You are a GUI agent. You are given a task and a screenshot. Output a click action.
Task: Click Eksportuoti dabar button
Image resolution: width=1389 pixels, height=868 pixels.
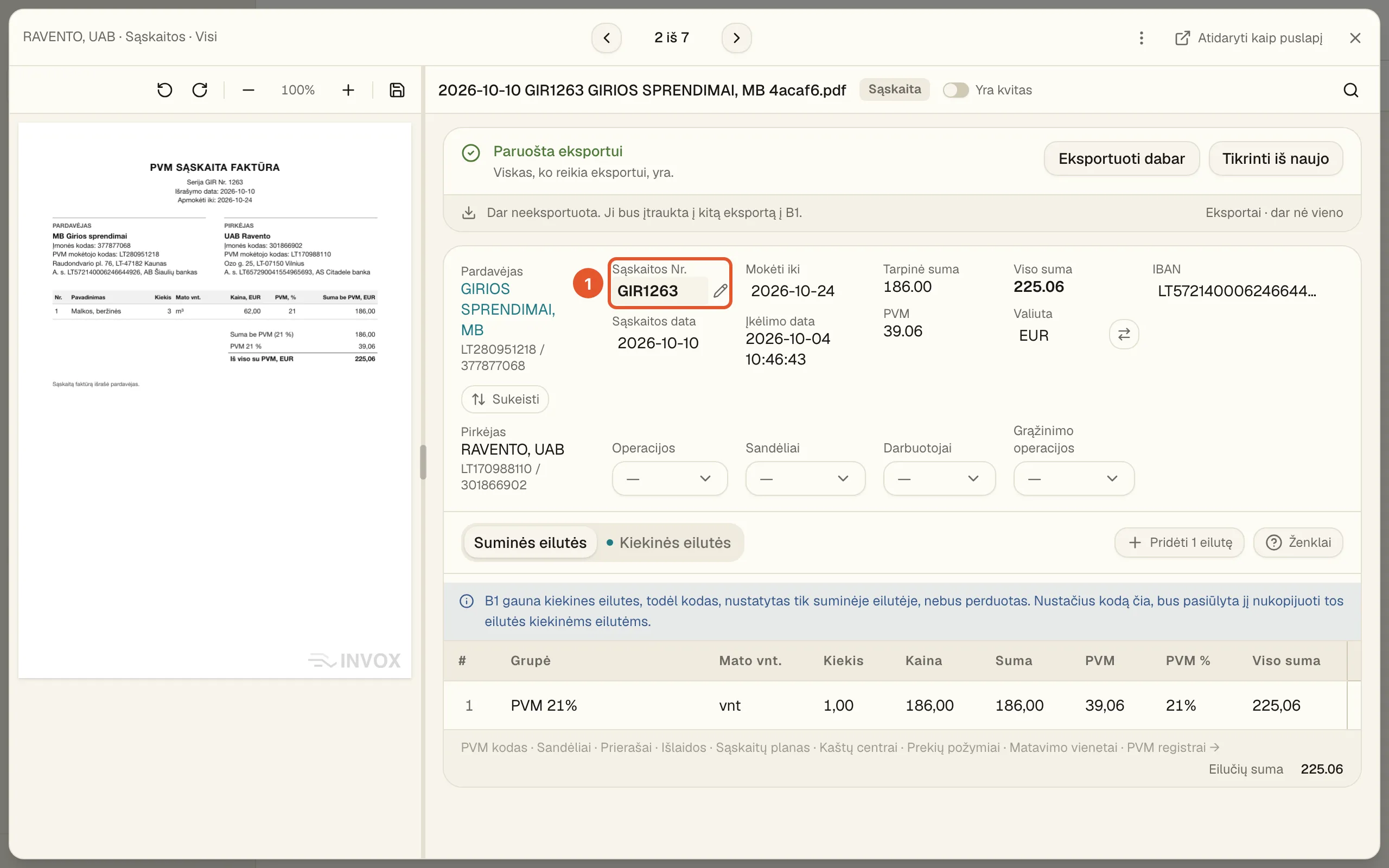1122,158
